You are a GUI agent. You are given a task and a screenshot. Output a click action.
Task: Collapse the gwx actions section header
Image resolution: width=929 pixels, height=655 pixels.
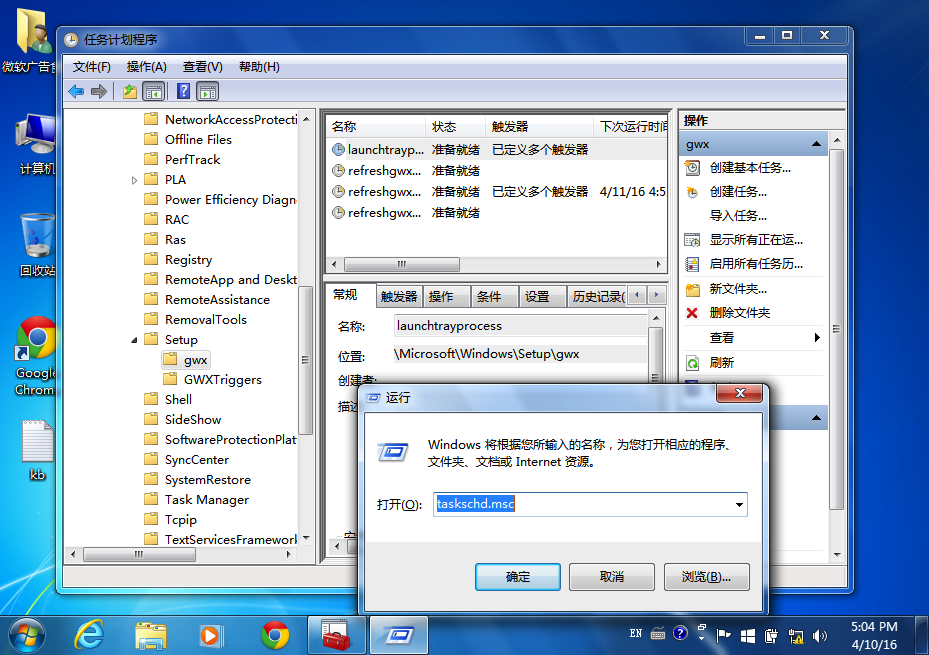(x=816, y=144)
